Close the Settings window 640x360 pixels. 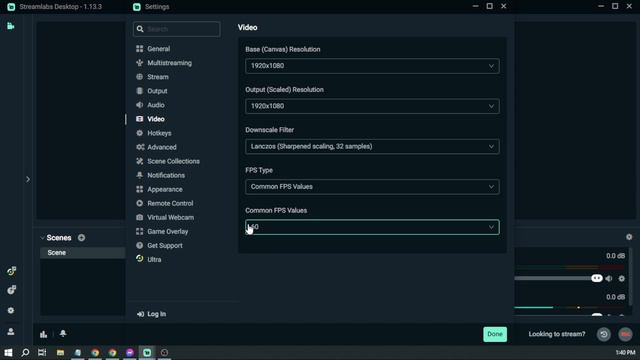click(x=504, y=6)
